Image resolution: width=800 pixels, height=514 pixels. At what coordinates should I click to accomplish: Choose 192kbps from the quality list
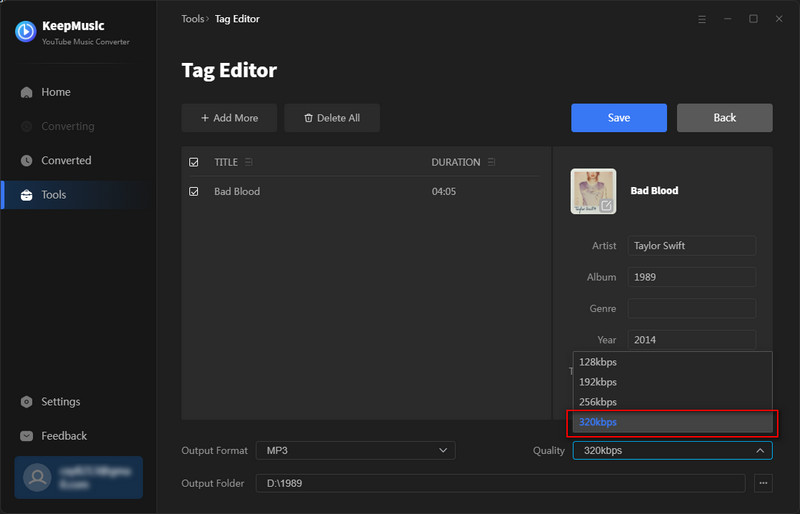[x=672, y=382]
